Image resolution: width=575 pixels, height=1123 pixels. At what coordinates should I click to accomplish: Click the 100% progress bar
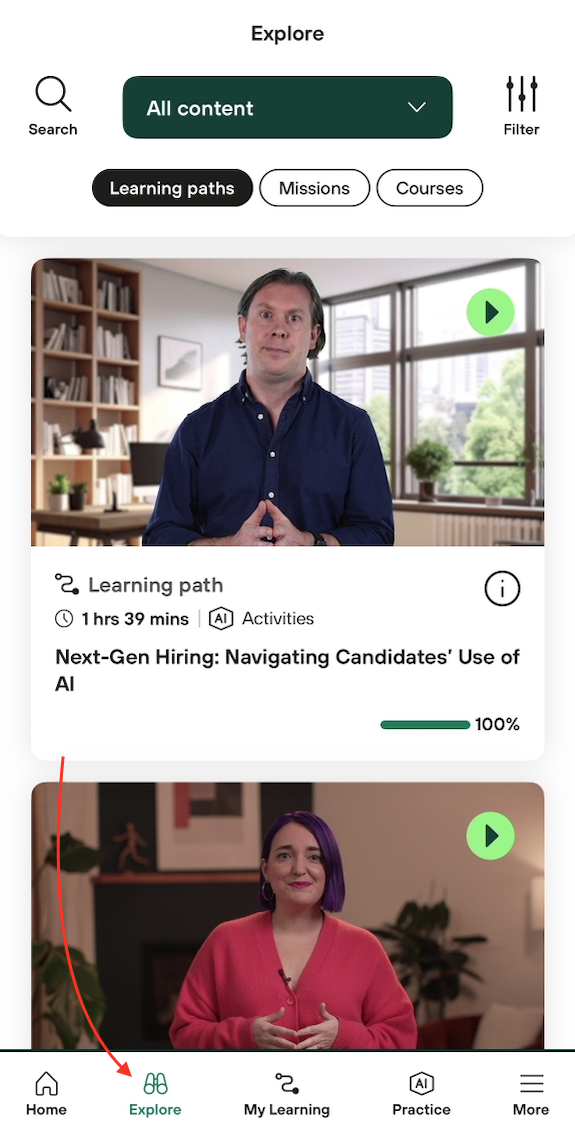point(425,725)
